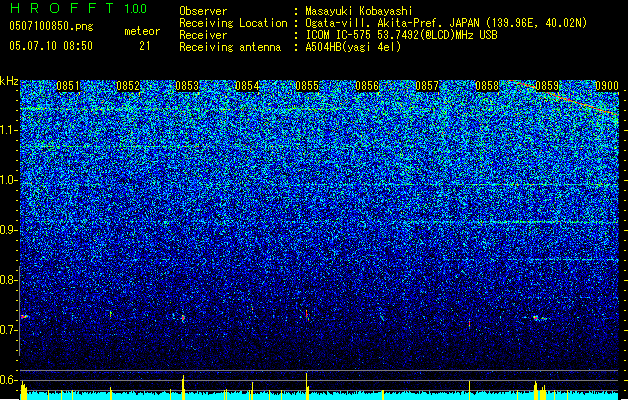Click the HROFFT program title

[x=62, y=8]
